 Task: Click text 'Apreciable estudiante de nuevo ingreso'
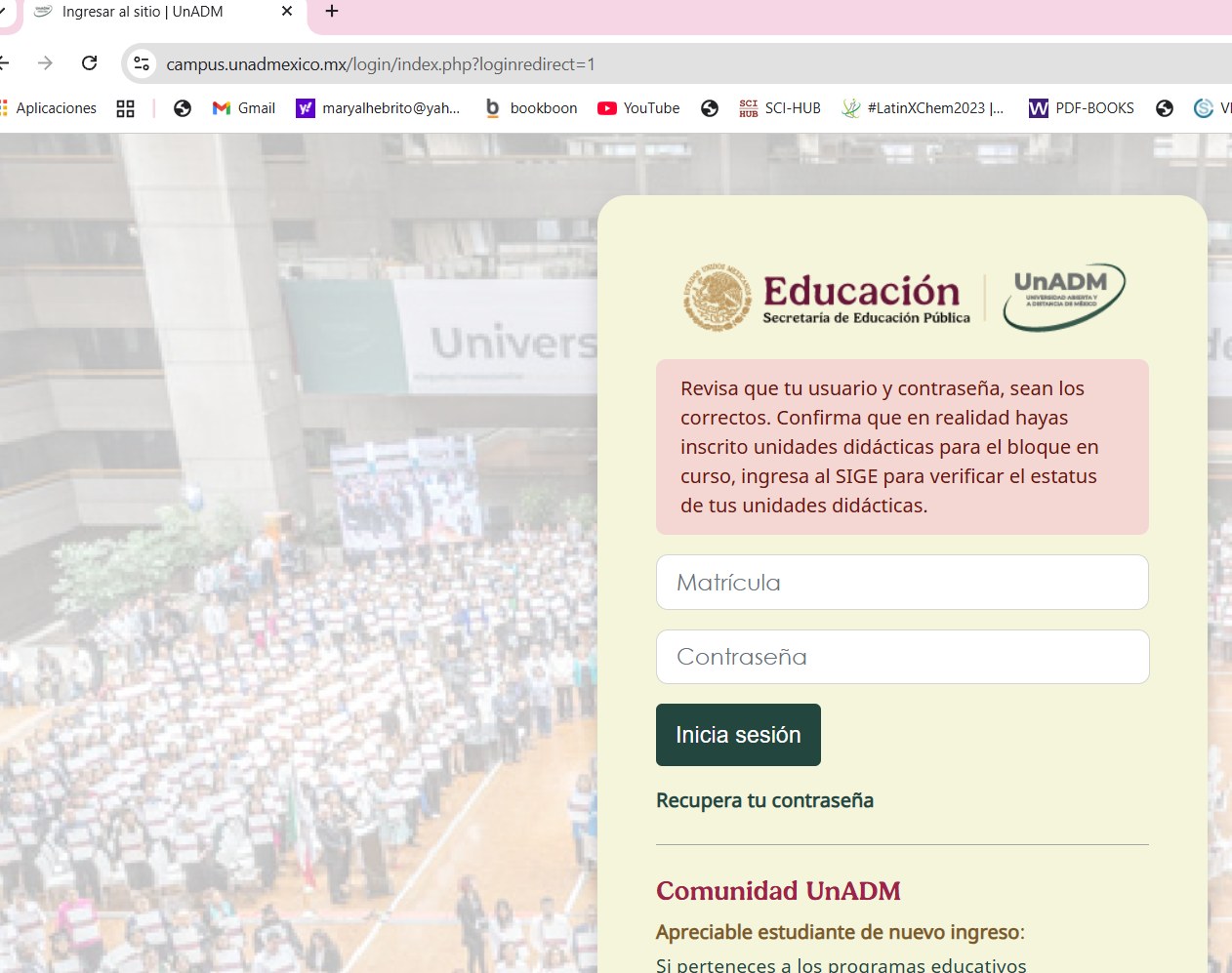click(839, 932)
